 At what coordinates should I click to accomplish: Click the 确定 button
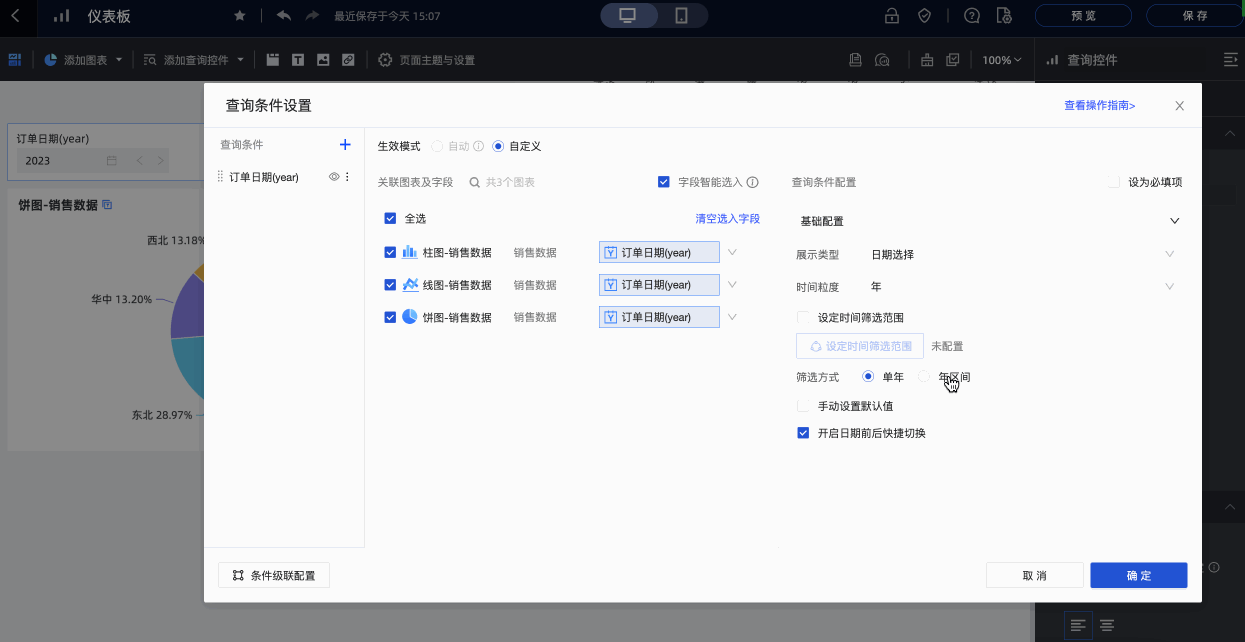(x=1138, y=575)
